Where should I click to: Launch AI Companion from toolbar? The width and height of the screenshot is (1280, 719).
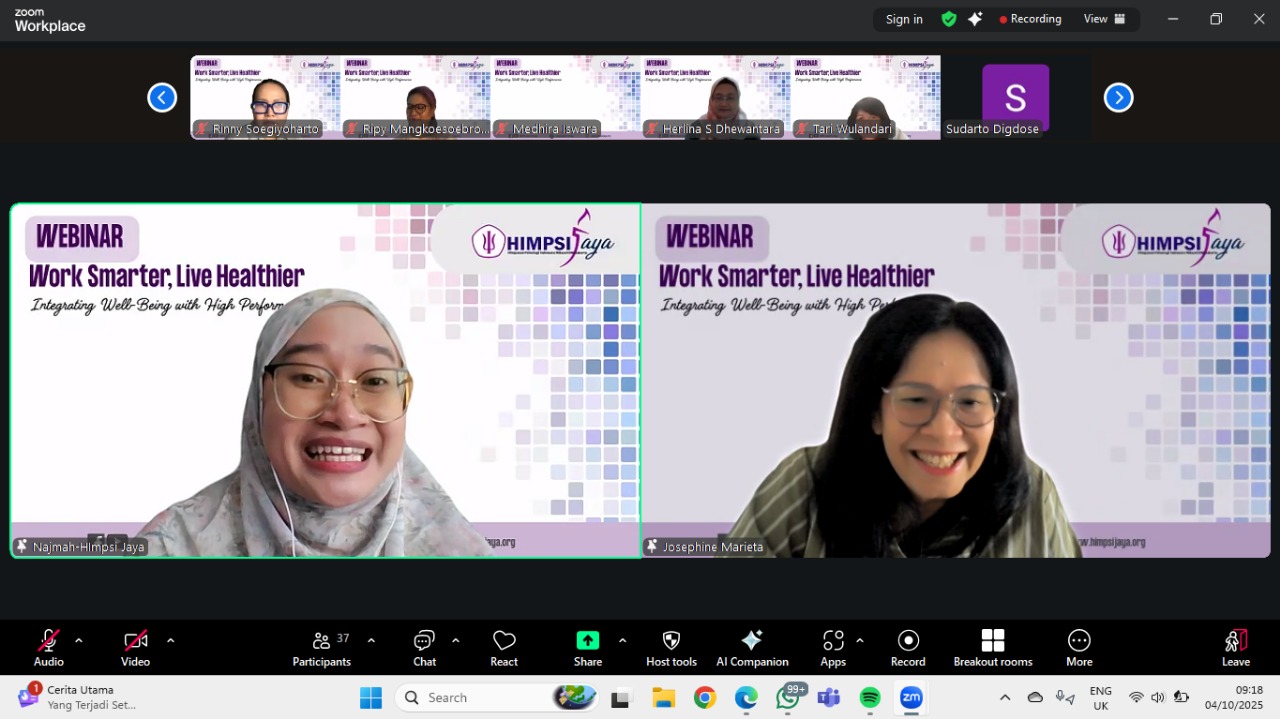tap(752, 647)
